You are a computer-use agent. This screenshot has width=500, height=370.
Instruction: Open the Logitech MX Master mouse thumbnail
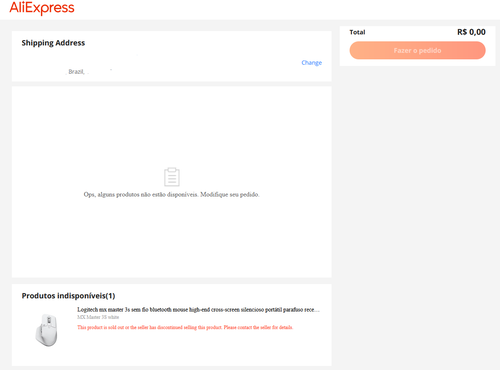point(47,330)
